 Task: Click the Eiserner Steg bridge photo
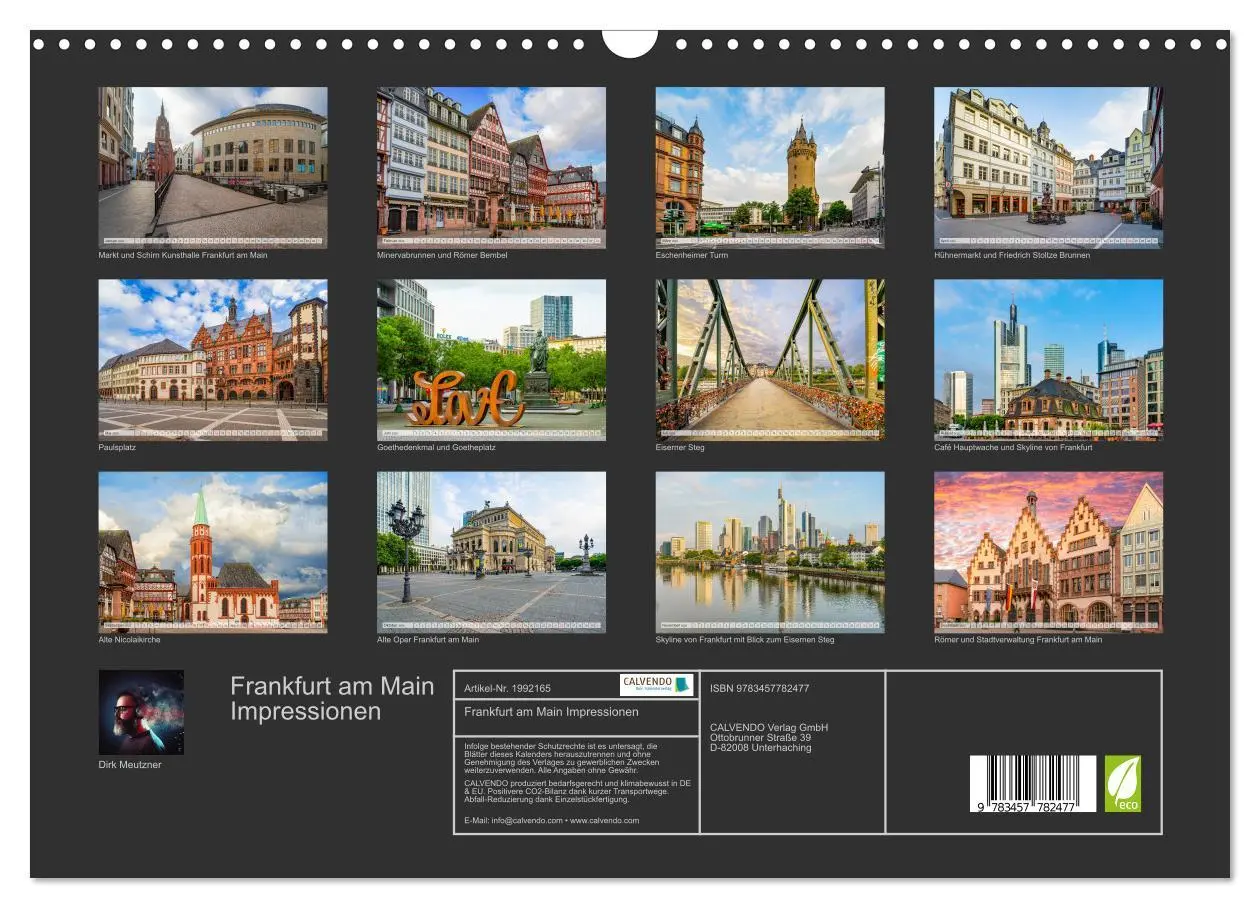(770, 355)
